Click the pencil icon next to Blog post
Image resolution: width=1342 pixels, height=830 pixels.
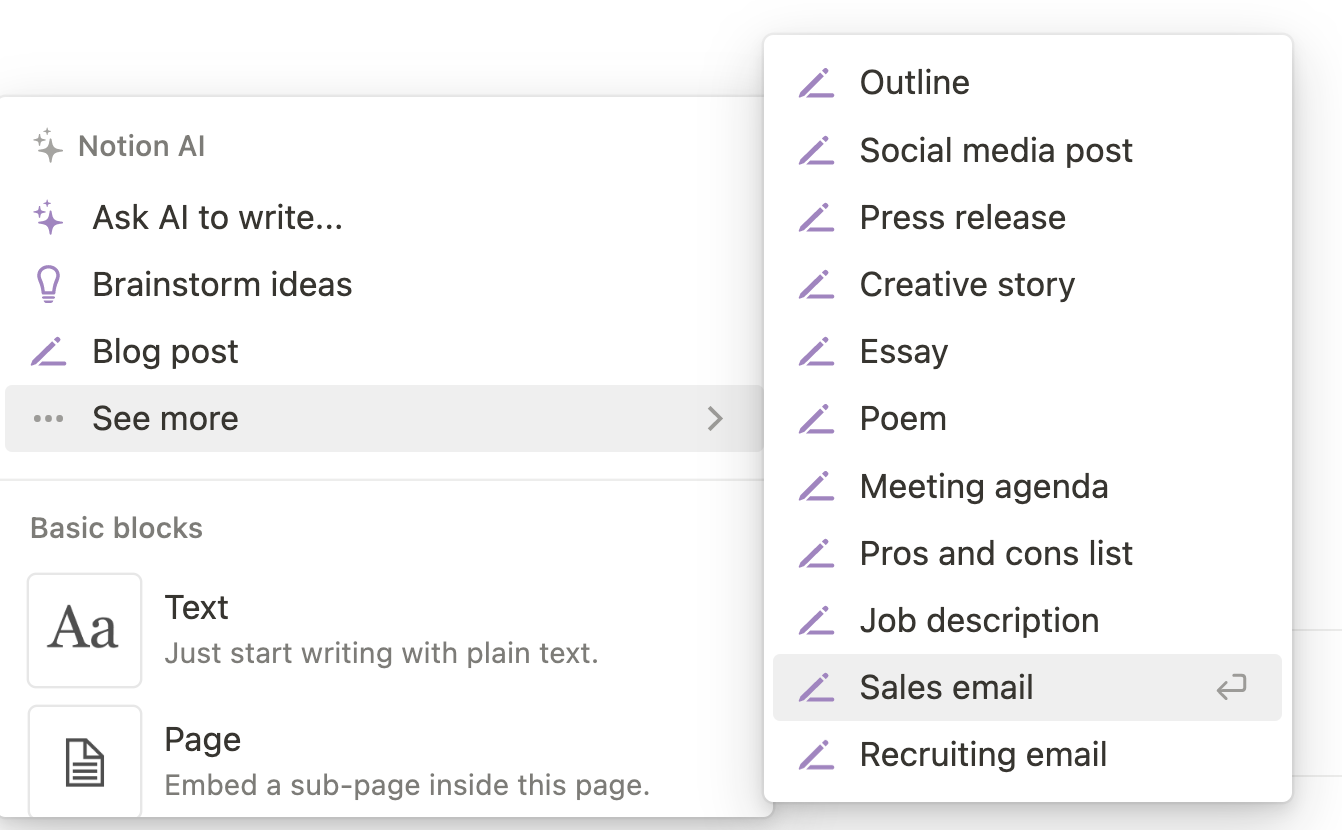click(48, 352)
